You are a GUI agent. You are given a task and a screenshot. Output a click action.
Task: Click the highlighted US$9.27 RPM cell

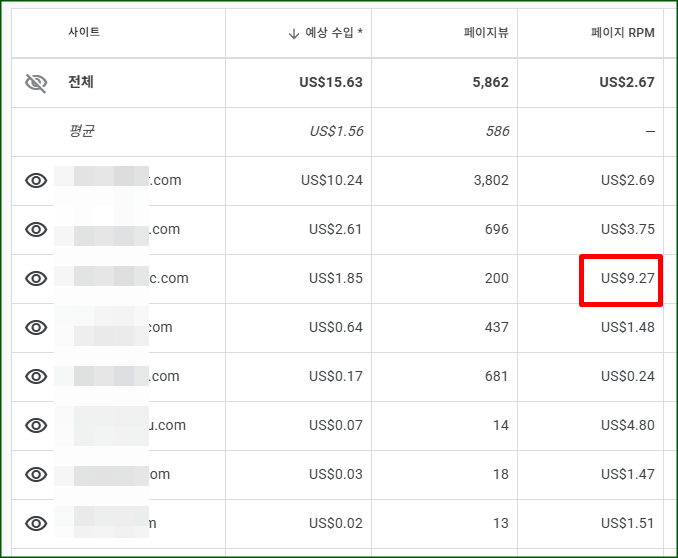[627, 279]
